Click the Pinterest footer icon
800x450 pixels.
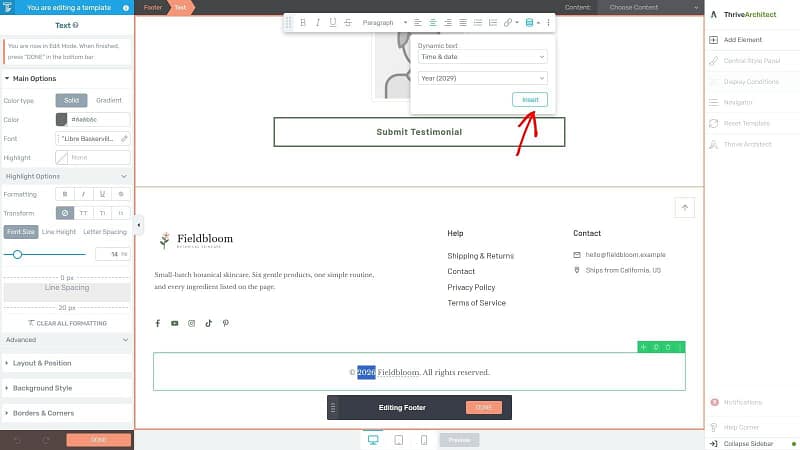click(226, 323)
